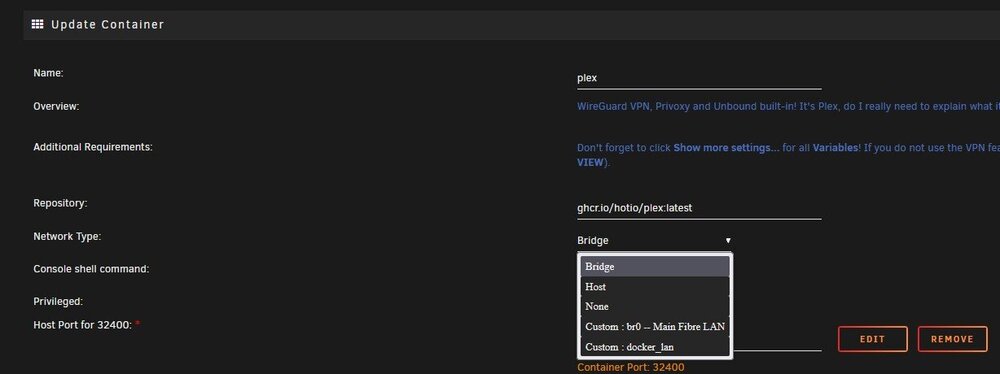The height and width of the screenshot is (374, 1000).
Task: Click the Privileged: label
Action: tap(58, 301)
